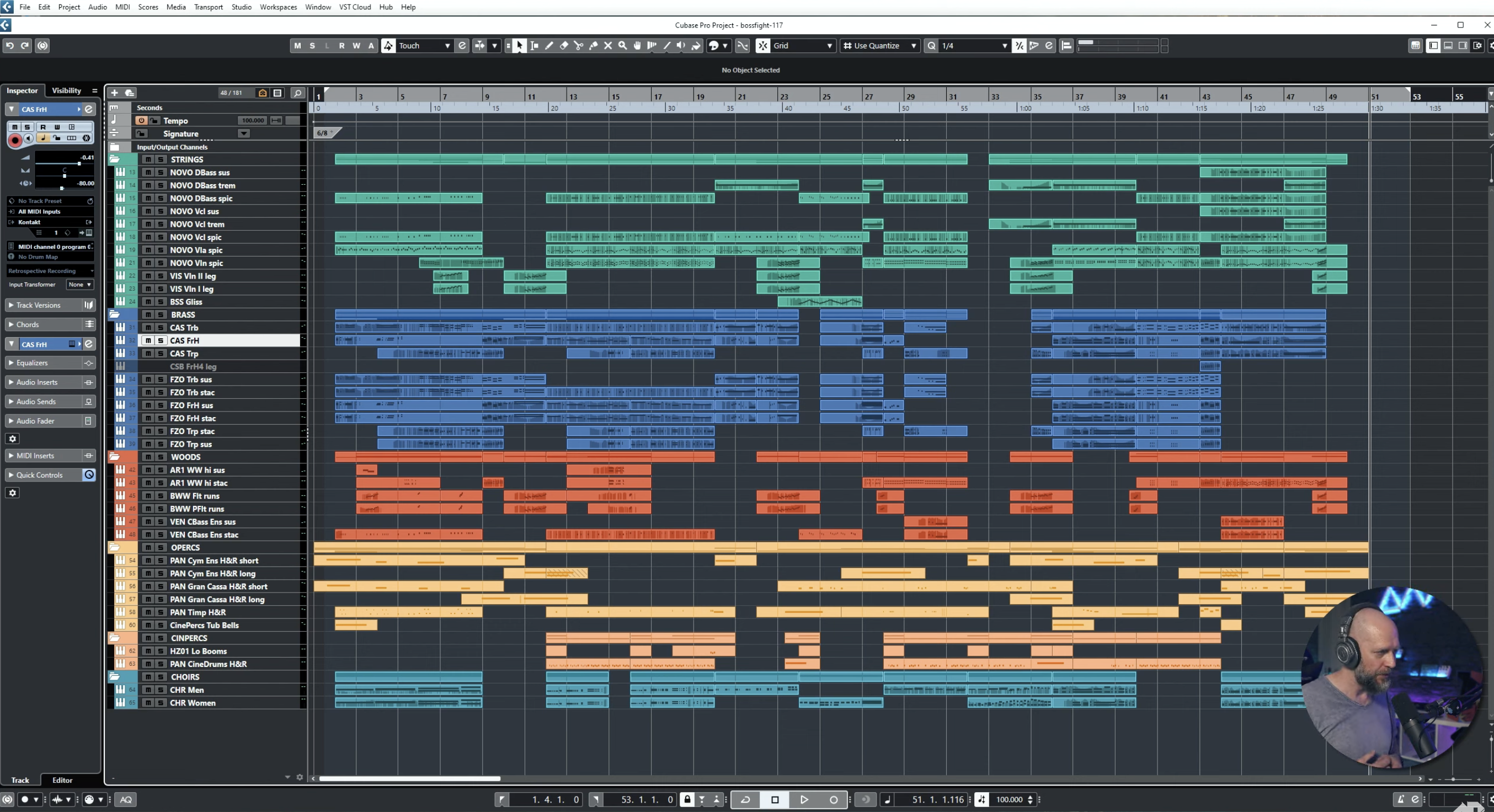The height and width of the screenshot is (812, 1494).
Task: Mute the NOVO DBass sus track
Action: point(148,172)
